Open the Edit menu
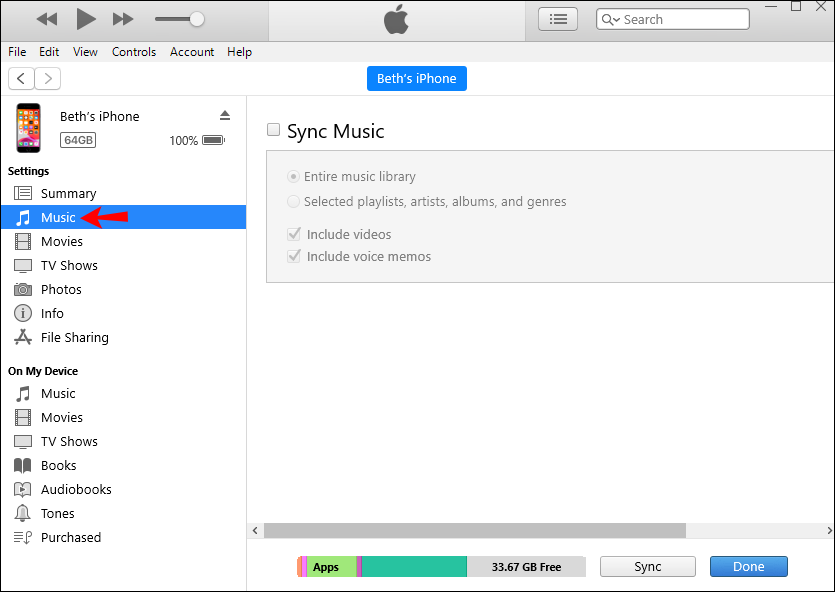 click(x=48, y=52)
